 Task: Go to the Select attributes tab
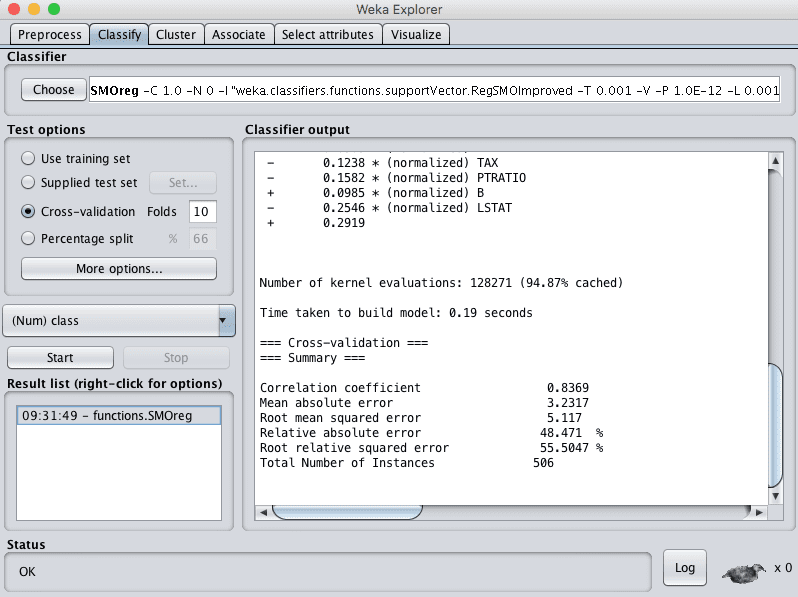[x=328, y=35]
